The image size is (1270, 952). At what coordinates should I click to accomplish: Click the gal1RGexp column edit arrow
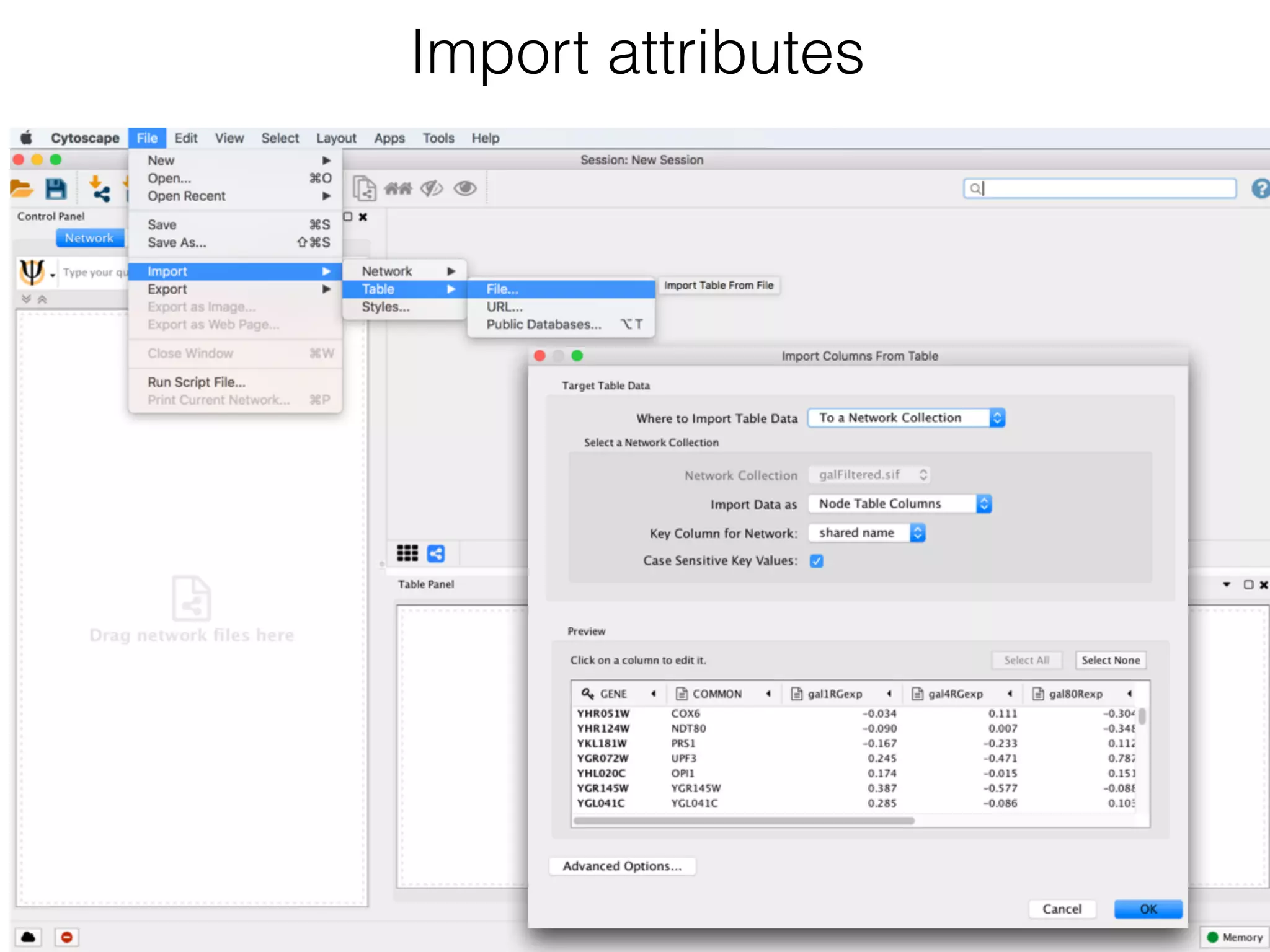889,694
